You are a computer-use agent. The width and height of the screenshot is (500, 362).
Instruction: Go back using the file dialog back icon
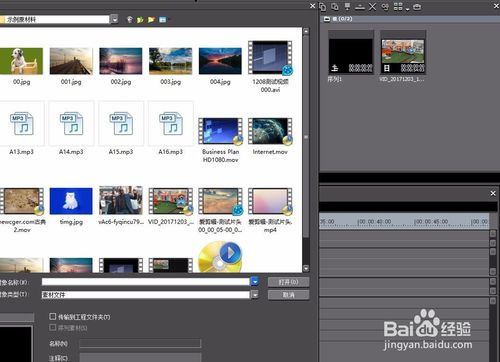[x=130, y=19]
